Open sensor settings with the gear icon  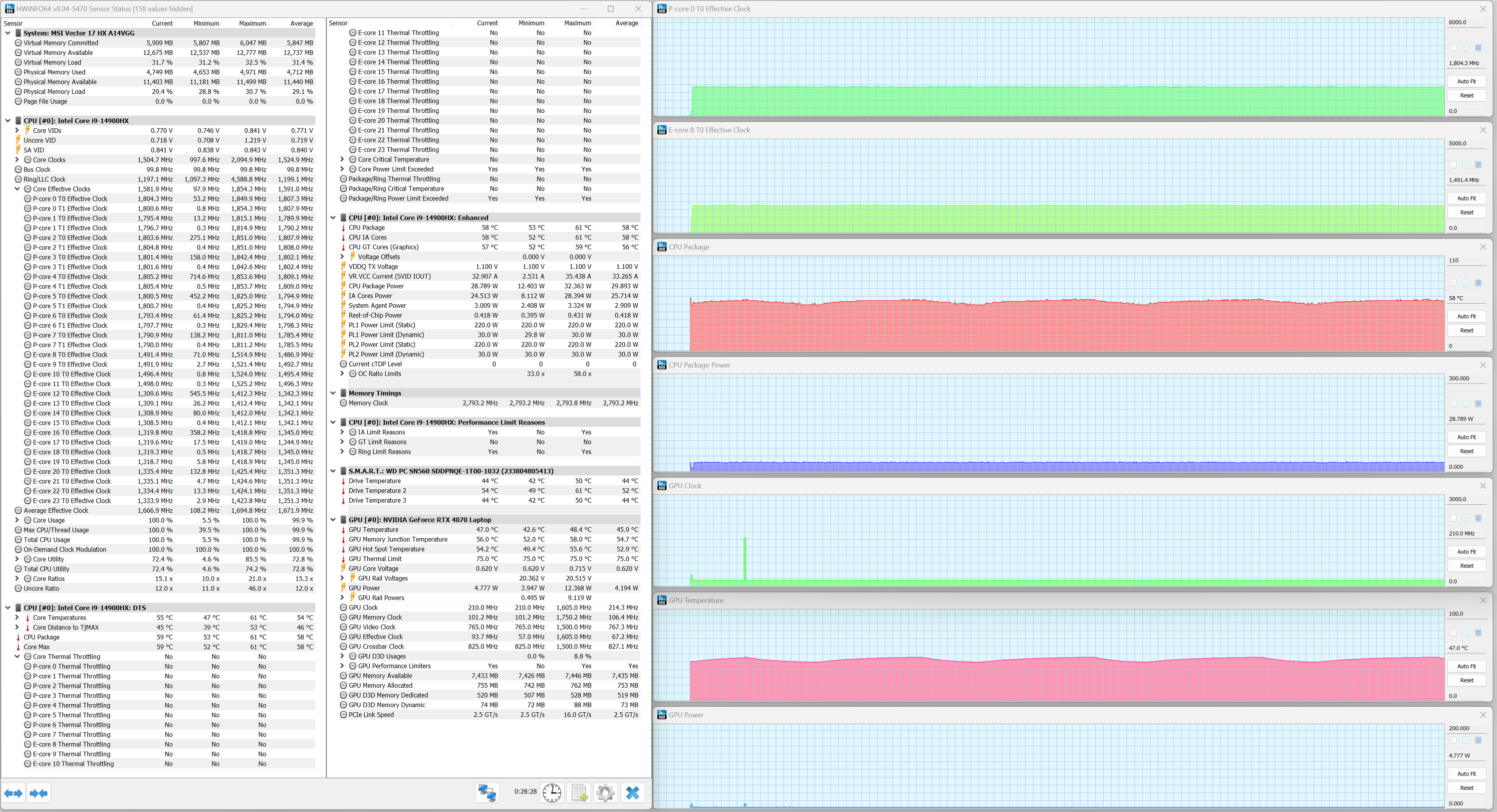point(605,792)
